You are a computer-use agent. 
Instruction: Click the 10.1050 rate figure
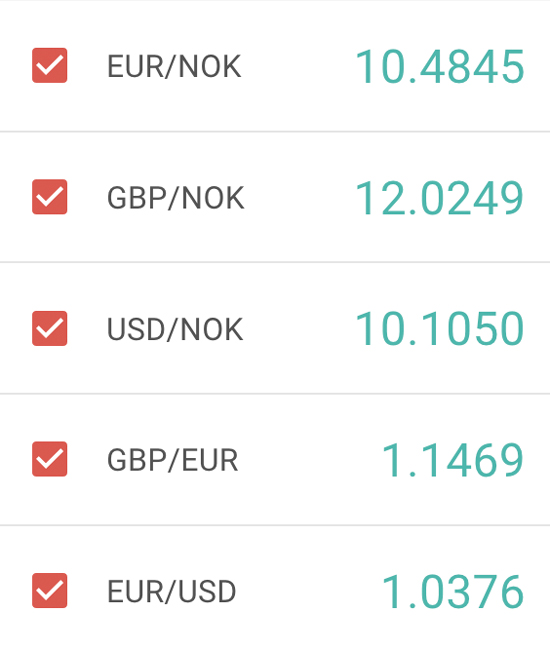pyautogui.click(x=440, y=330)
